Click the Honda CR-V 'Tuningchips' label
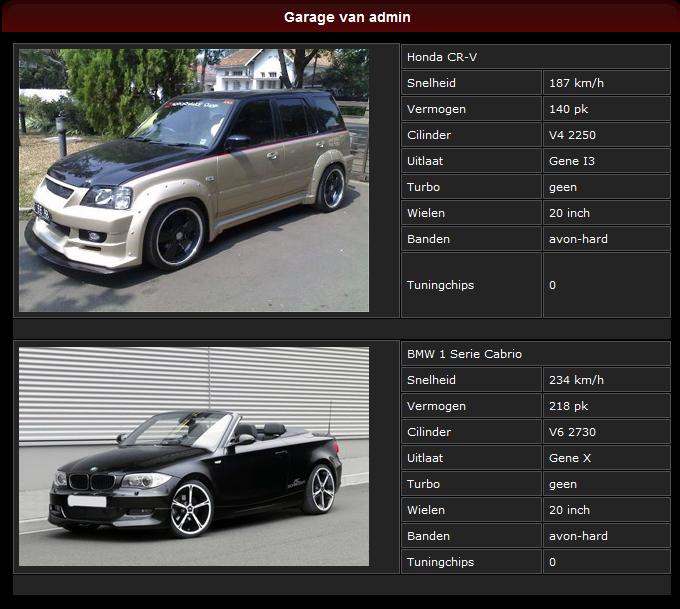The image size is (680, 609). click(x=440, y=285)
